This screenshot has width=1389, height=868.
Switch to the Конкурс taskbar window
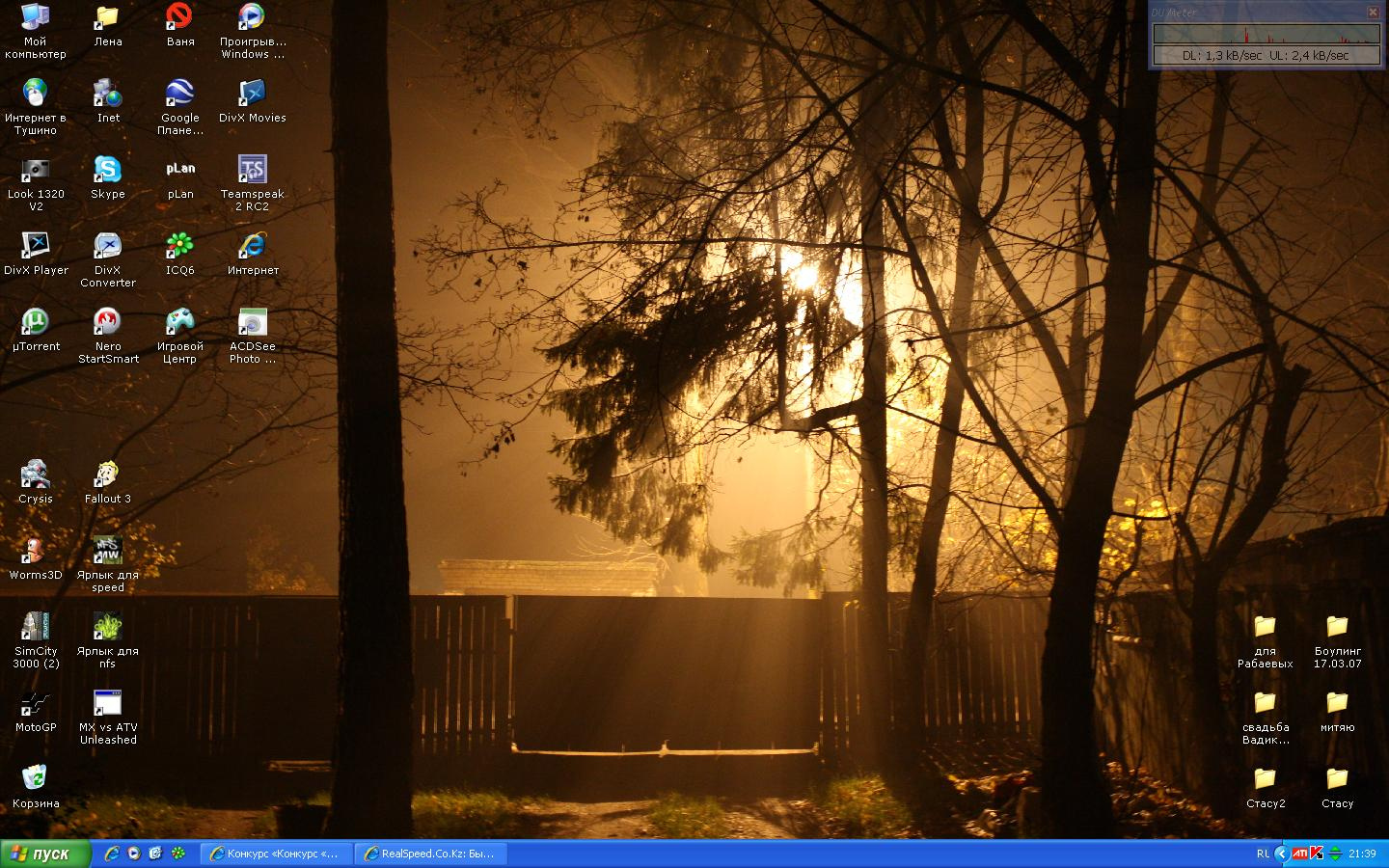coord(276,854)
